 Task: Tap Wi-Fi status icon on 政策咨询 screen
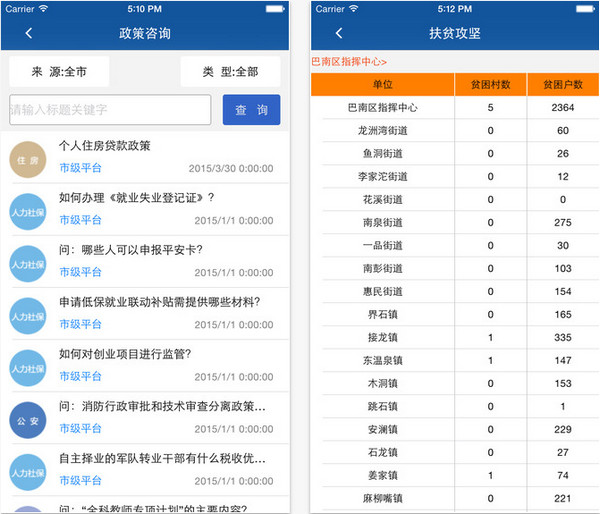click(44, 8)
